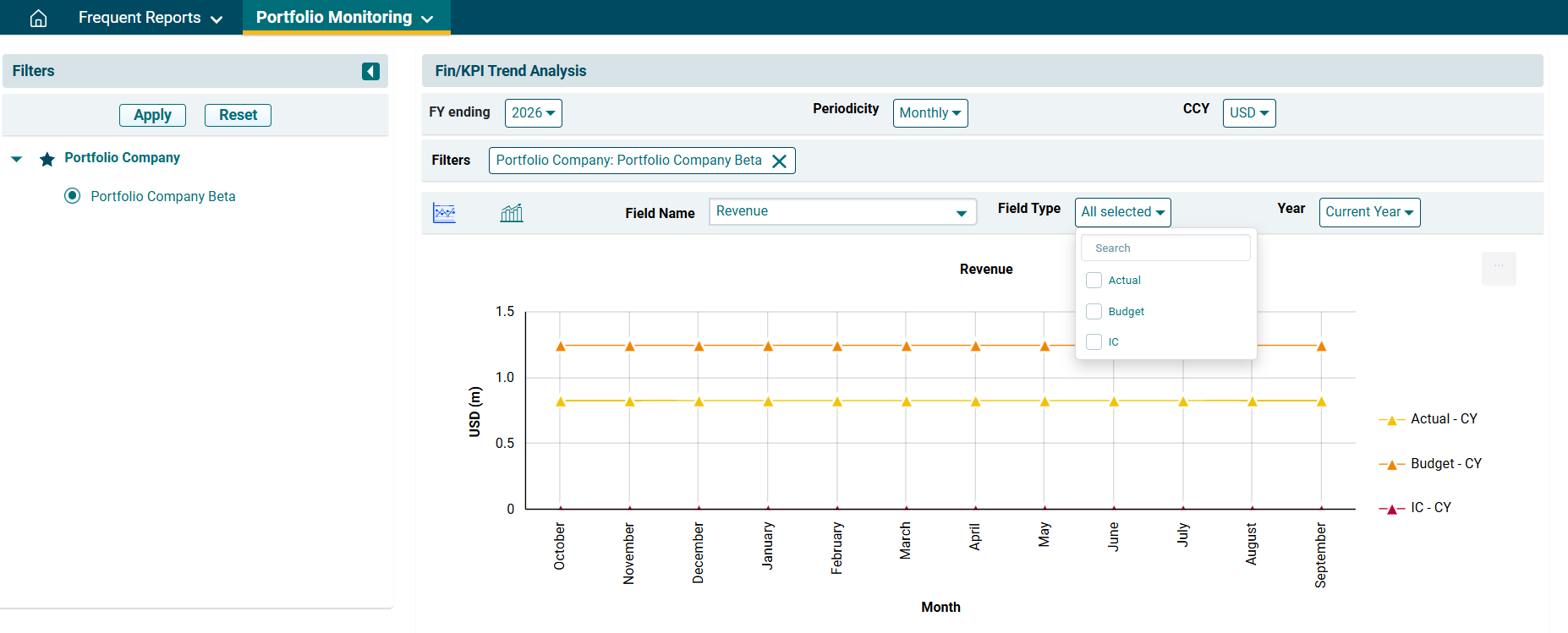1568x633 pixels.
Task: Click the Home icon
Action: pyautogui.click(x=38, y=18)
